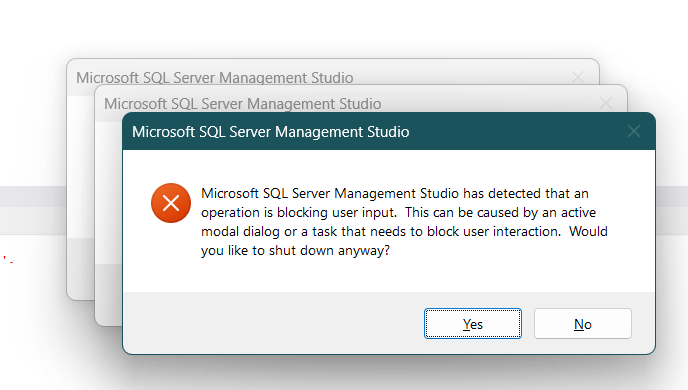Confirm shutdown with the Yes button
Image resolution: width=688 pixels, height=390 pixels.
(473, 324)
